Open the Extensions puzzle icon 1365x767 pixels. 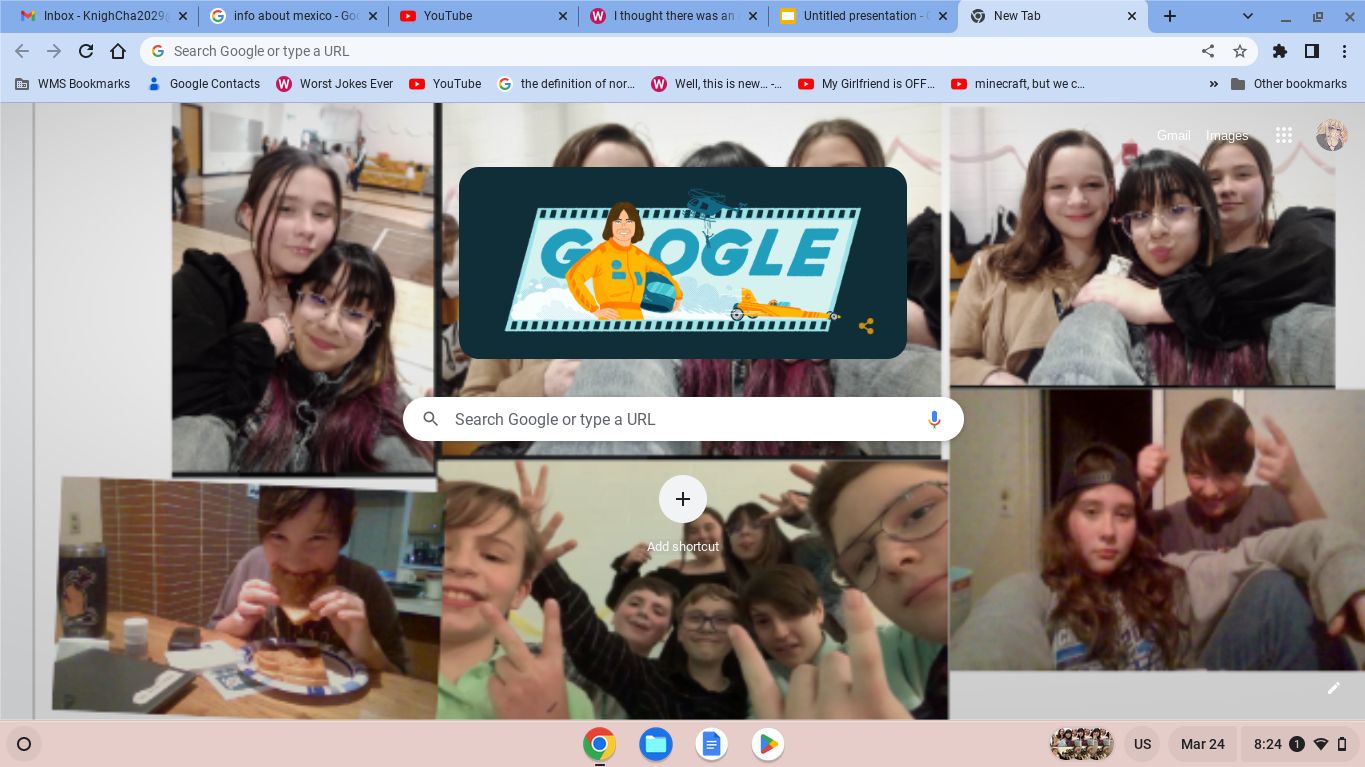pos(1280,51)
